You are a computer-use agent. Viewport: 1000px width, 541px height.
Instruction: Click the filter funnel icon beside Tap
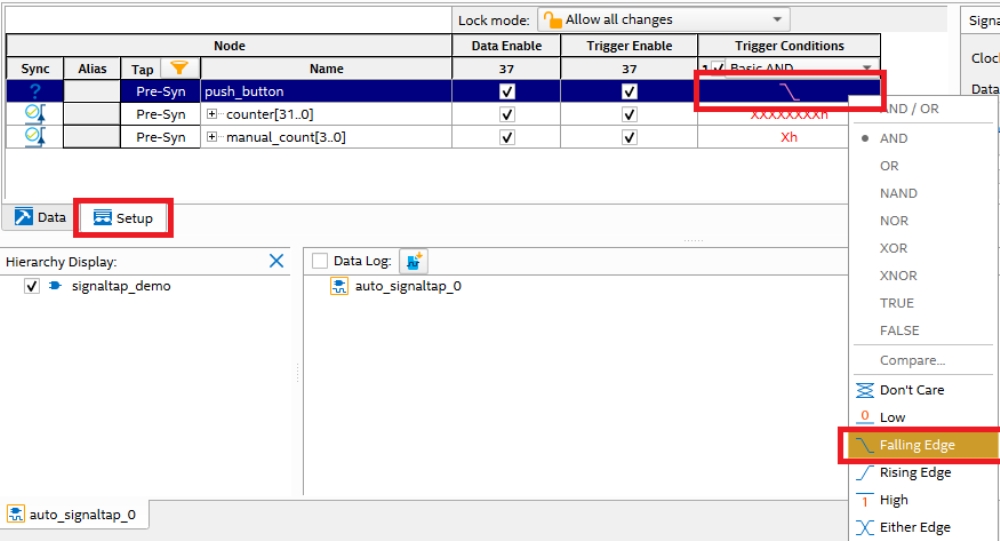(x=179, y=68)
